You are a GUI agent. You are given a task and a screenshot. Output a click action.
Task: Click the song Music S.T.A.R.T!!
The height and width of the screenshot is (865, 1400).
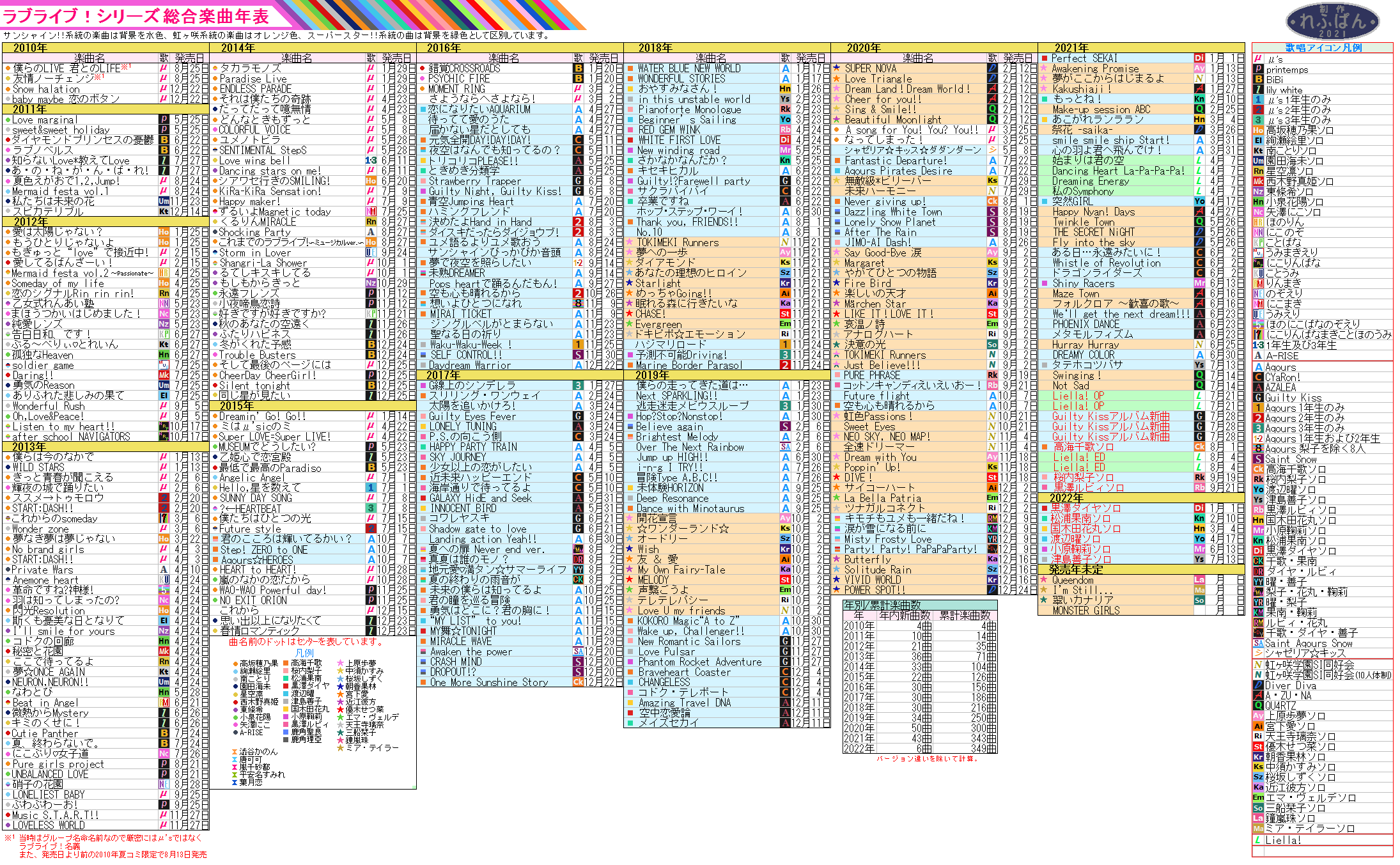pyautogui.click(x=55, y=815)
